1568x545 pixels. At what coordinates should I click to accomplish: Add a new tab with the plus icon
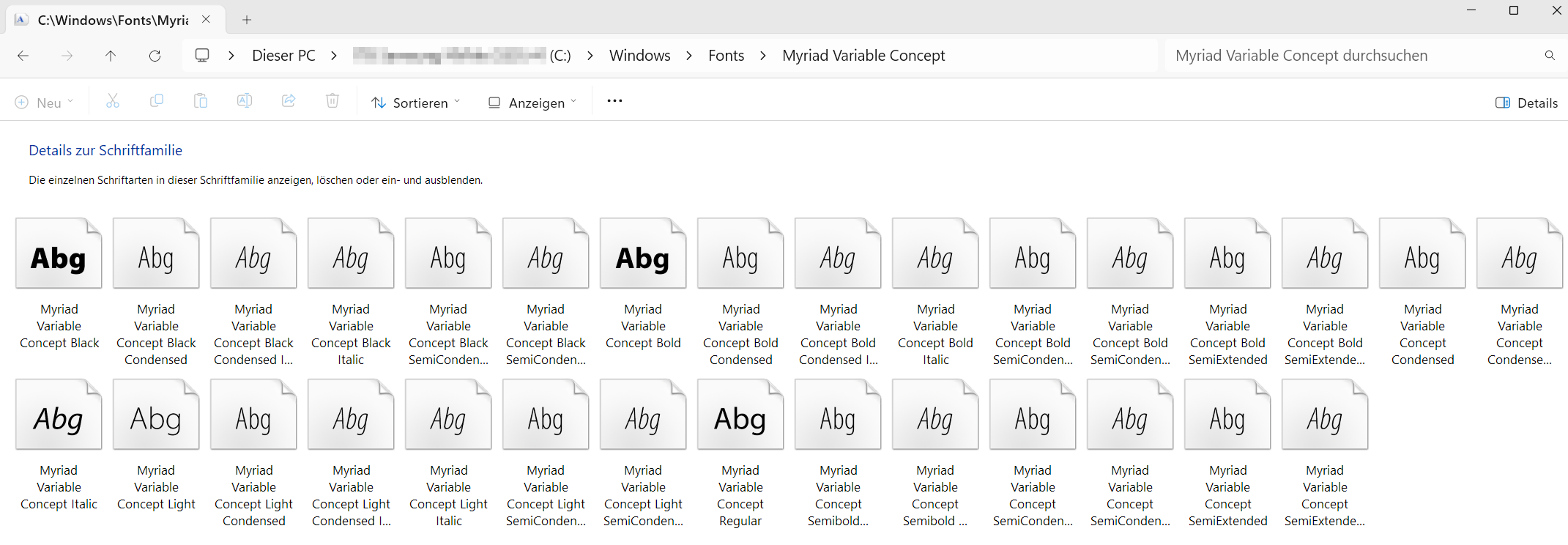tap(247, 20)
